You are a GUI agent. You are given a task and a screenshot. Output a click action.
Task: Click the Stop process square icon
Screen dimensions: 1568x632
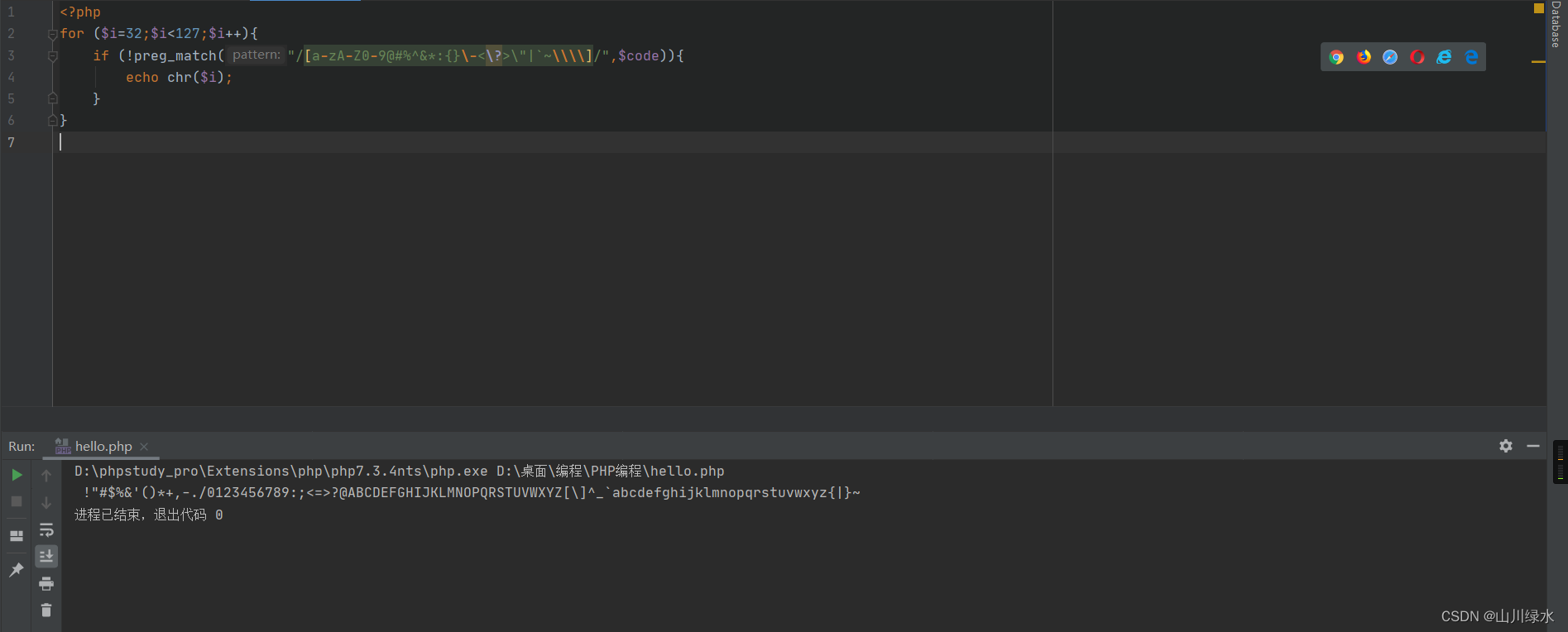click(x=17, y=501)
